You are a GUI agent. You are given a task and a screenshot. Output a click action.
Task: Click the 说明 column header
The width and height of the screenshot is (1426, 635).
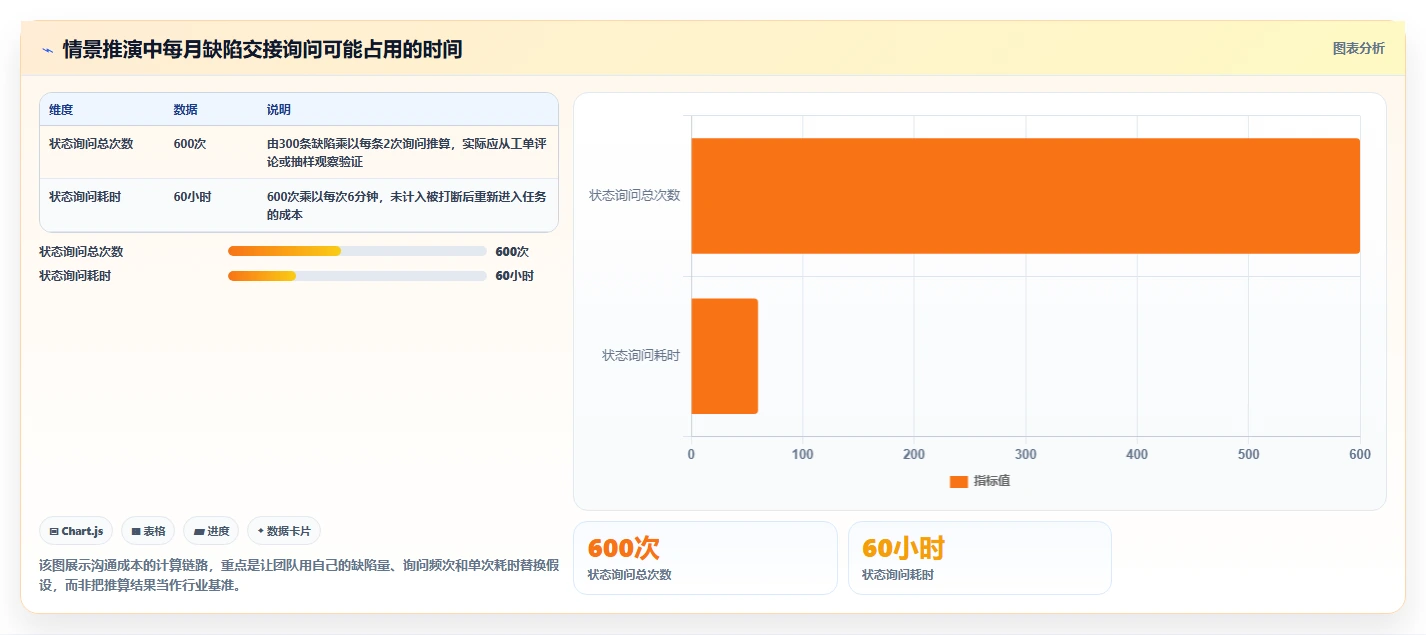[279, 110]
